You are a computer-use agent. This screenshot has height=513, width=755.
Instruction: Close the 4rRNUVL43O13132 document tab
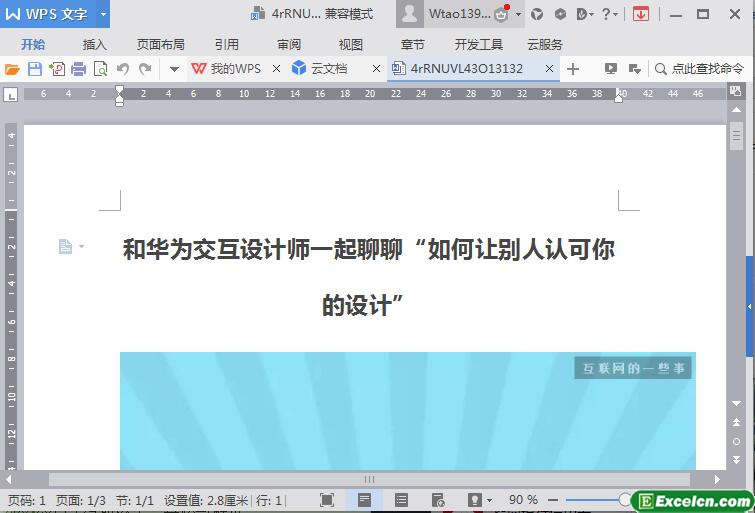[x=549, y=69]
